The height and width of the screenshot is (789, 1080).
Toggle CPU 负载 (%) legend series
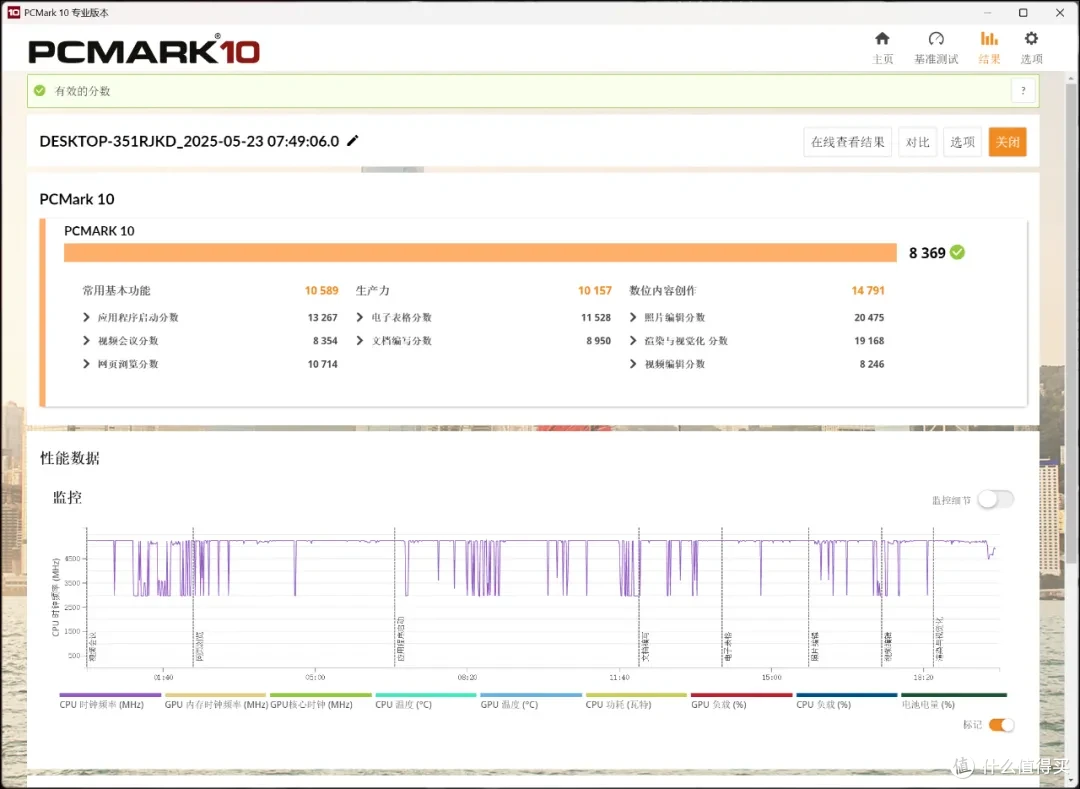tap(847, 701)
